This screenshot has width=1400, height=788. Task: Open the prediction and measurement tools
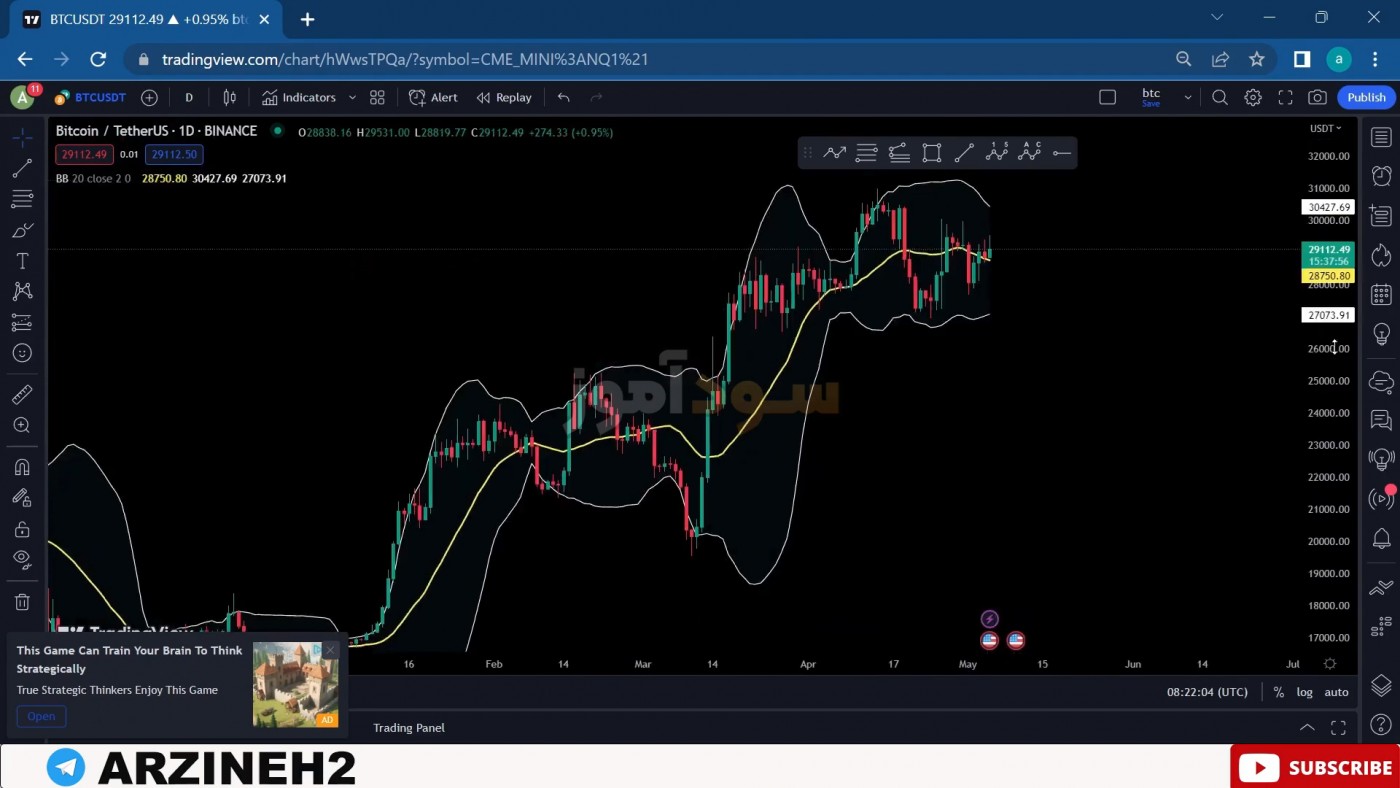22,323
